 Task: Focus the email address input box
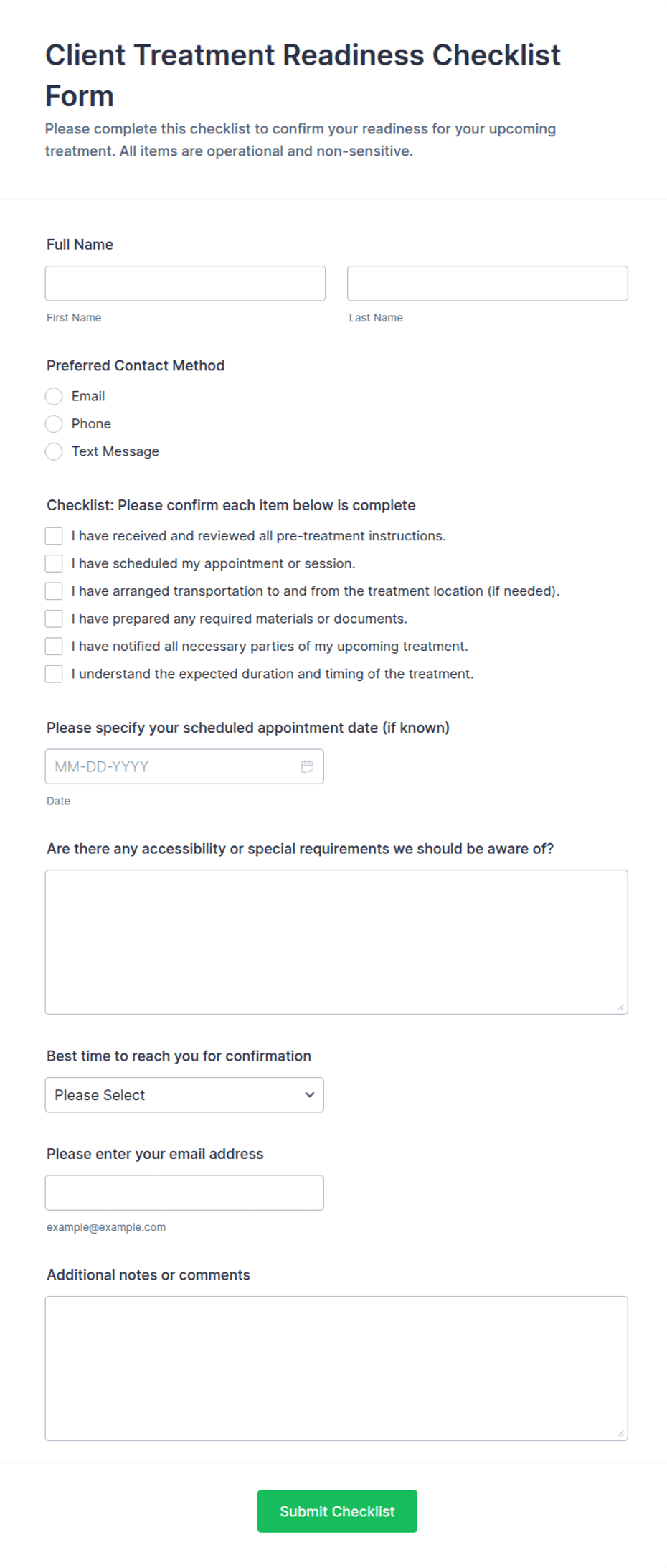184,1193
